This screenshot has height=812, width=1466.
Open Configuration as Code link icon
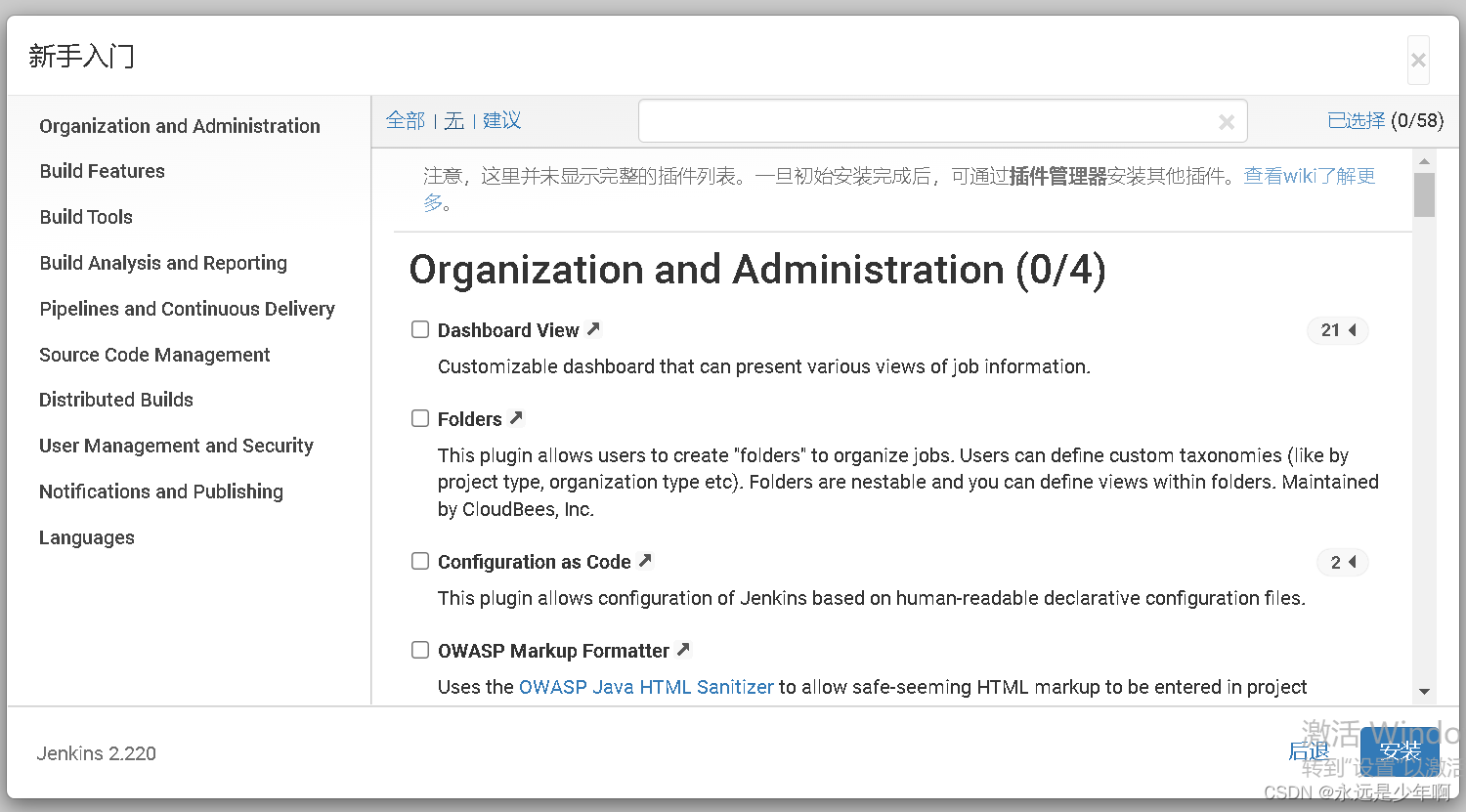[645, 561]
